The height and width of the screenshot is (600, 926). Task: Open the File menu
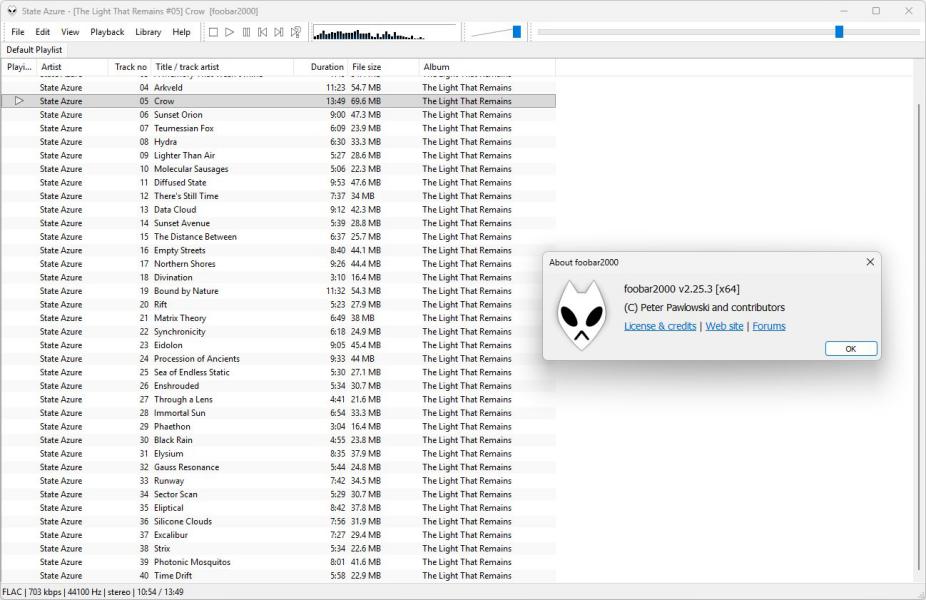(18, 32)
